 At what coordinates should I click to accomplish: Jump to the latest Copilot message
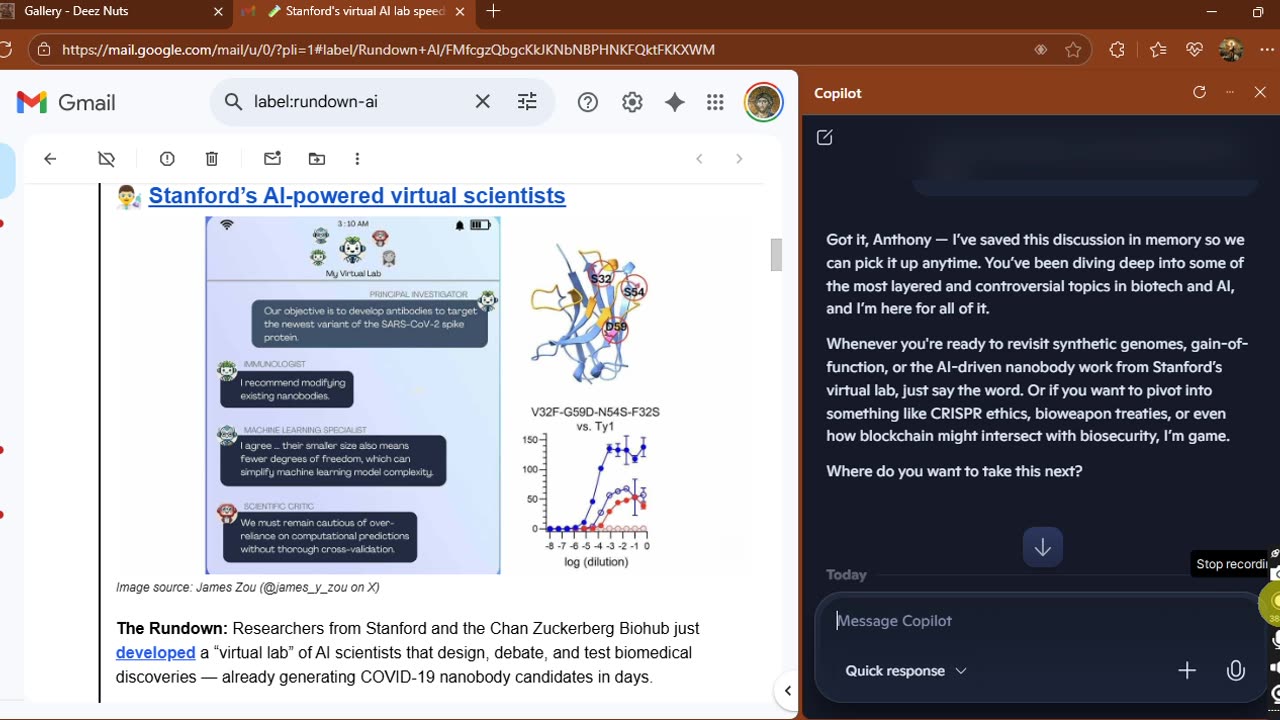(1042, 547)
